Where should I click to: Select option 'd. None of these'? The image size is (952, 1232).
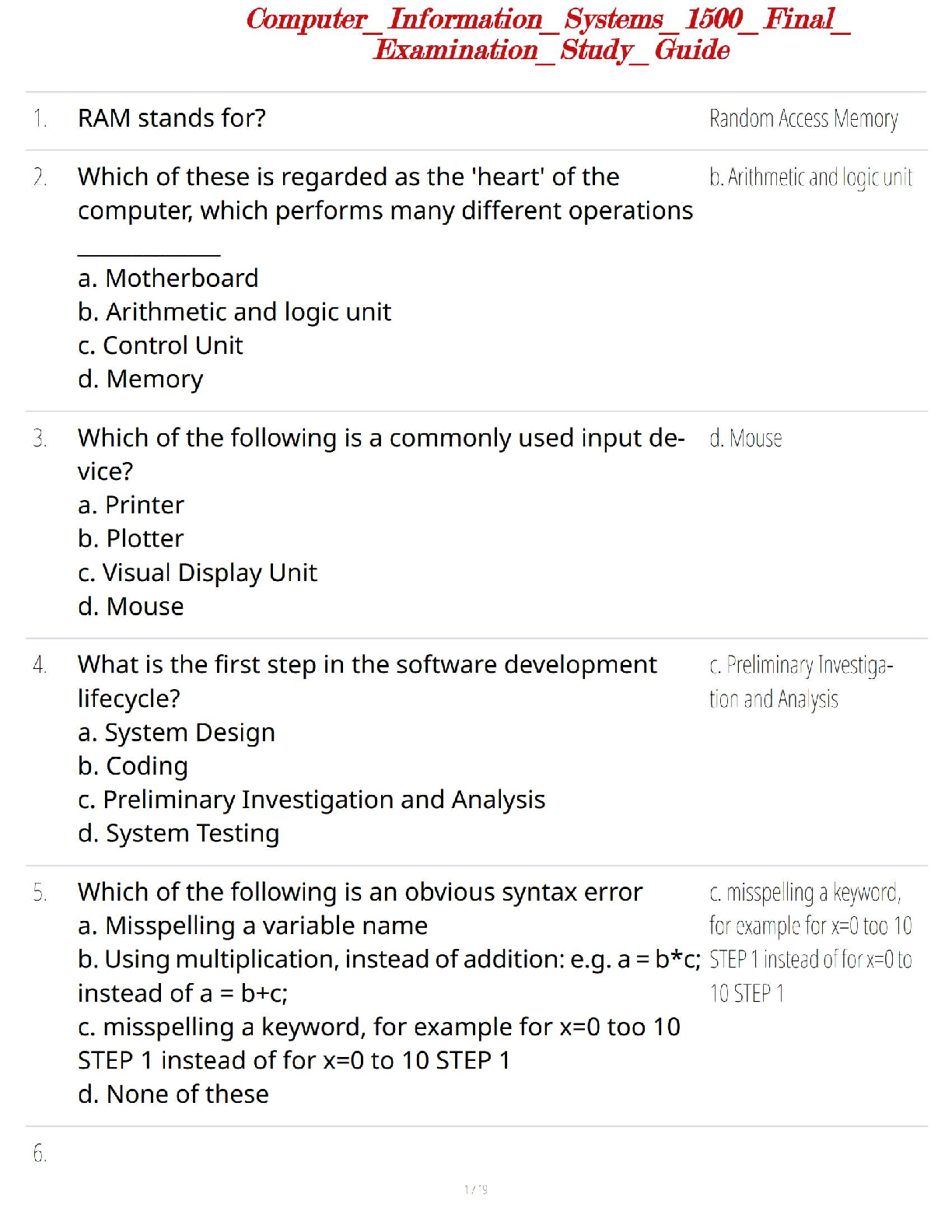173,1094
